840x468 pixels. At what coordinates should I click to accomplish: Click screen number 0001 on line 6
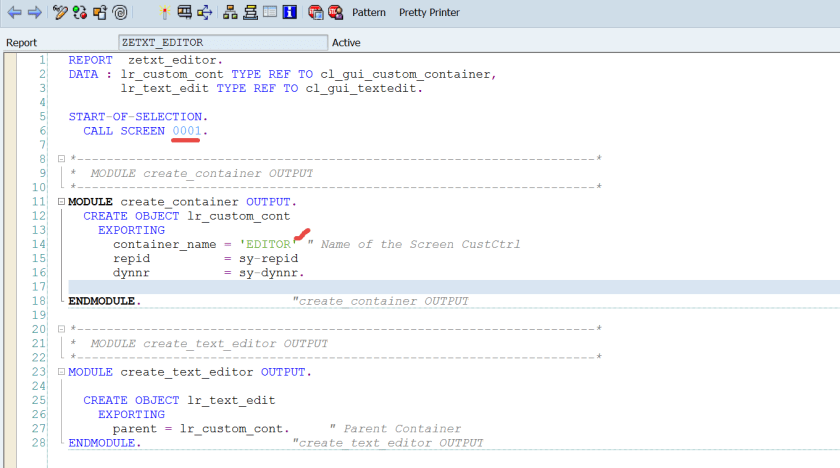[x=186, y=131]
